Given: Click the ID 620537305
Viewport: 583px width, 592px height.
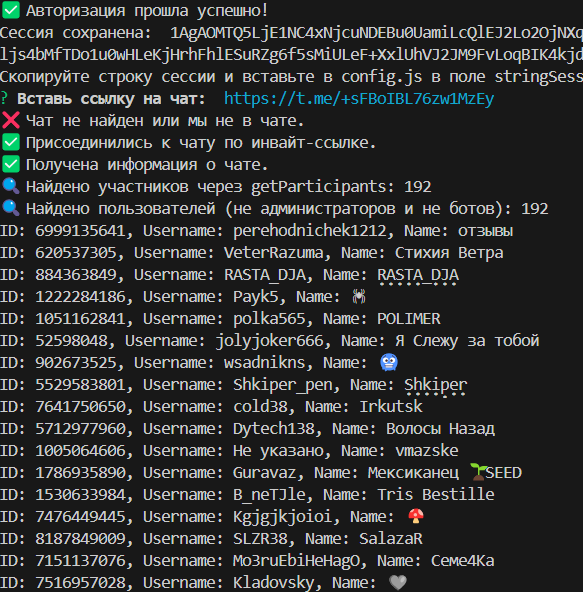Looking at the screenshot, I should coord(76,253).
